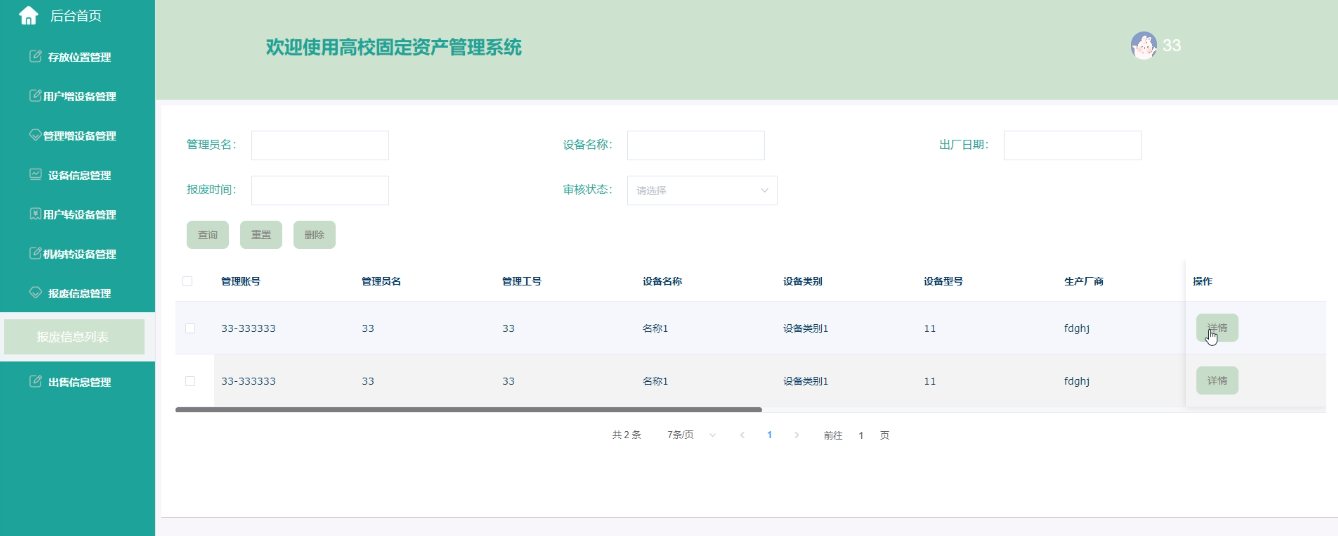Viewport: 1338px width, 536px height.
Task: Open 机构转设备管理 menu
Action: (x=77, y=254)
